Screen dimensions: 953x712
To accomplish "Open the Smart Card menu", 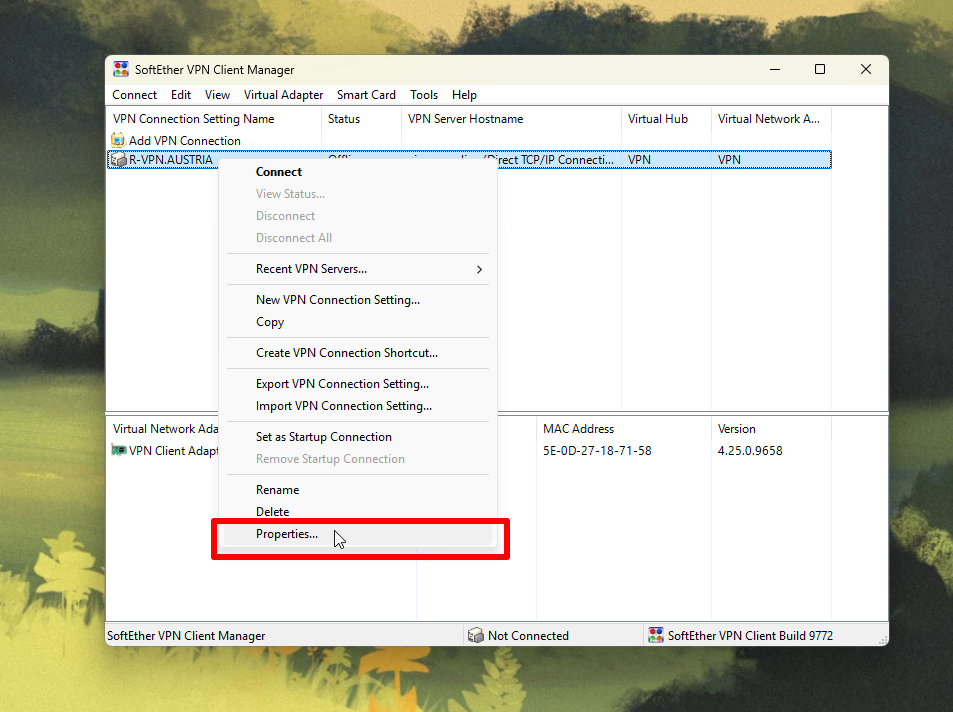I will pos(366,95).
